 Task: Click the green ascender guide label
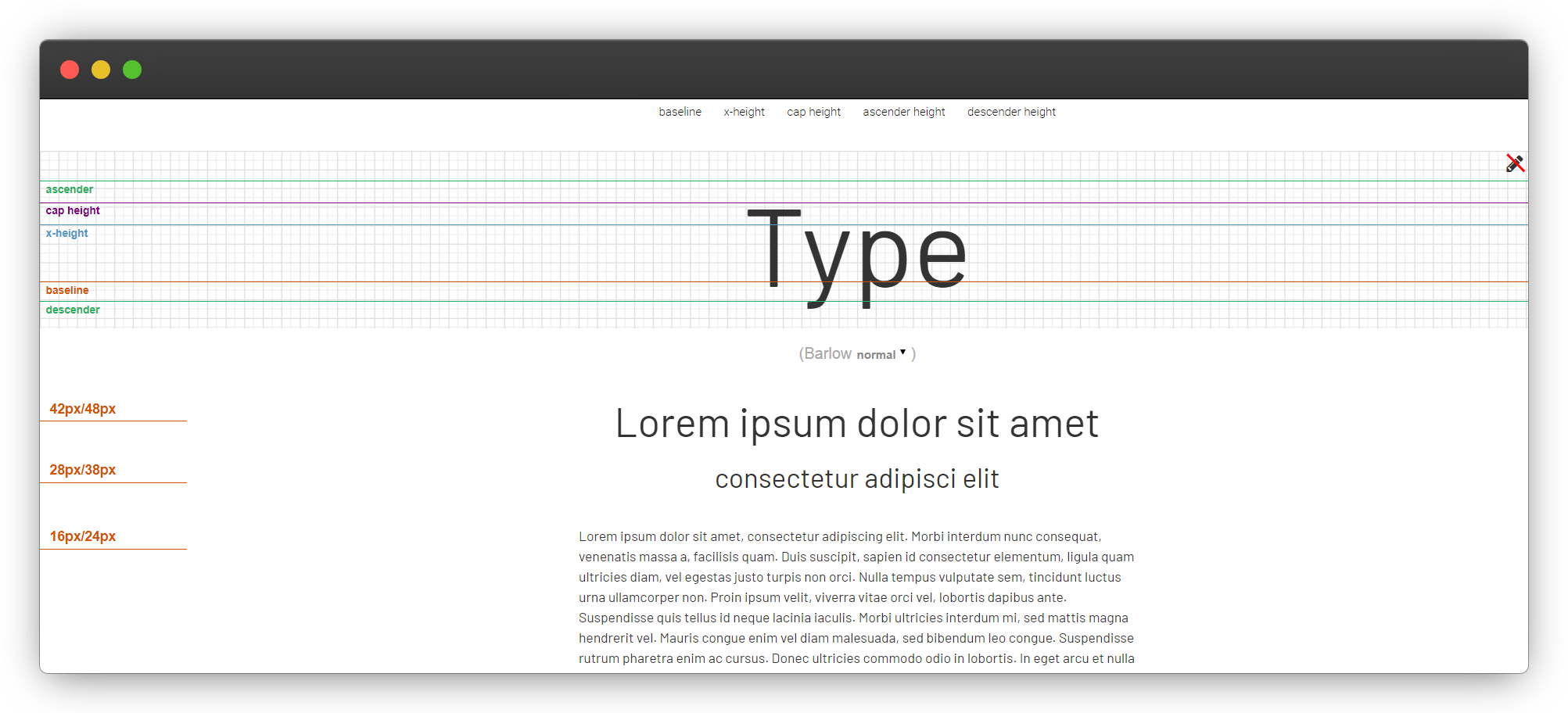pyautogui.click(x=70, y=189)
